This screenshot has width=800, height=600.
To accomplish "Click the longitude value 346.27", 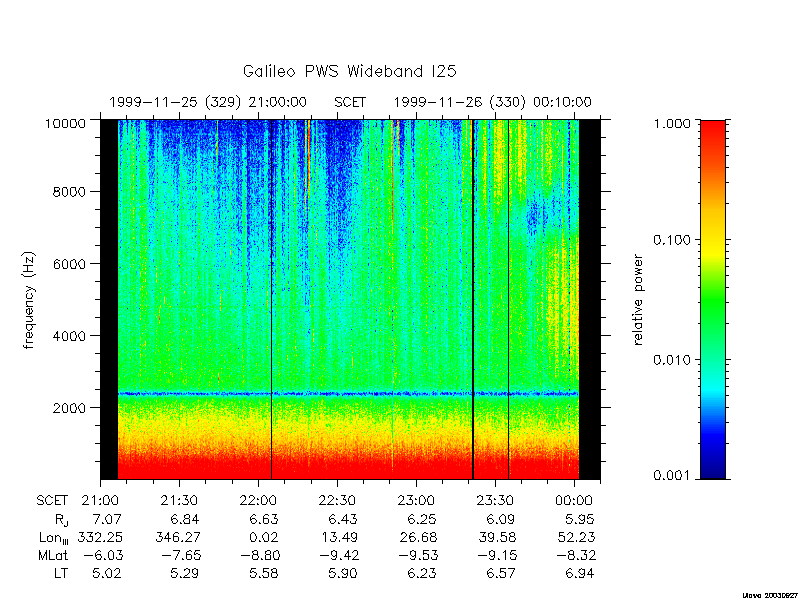I will click(x=178, y=537).
